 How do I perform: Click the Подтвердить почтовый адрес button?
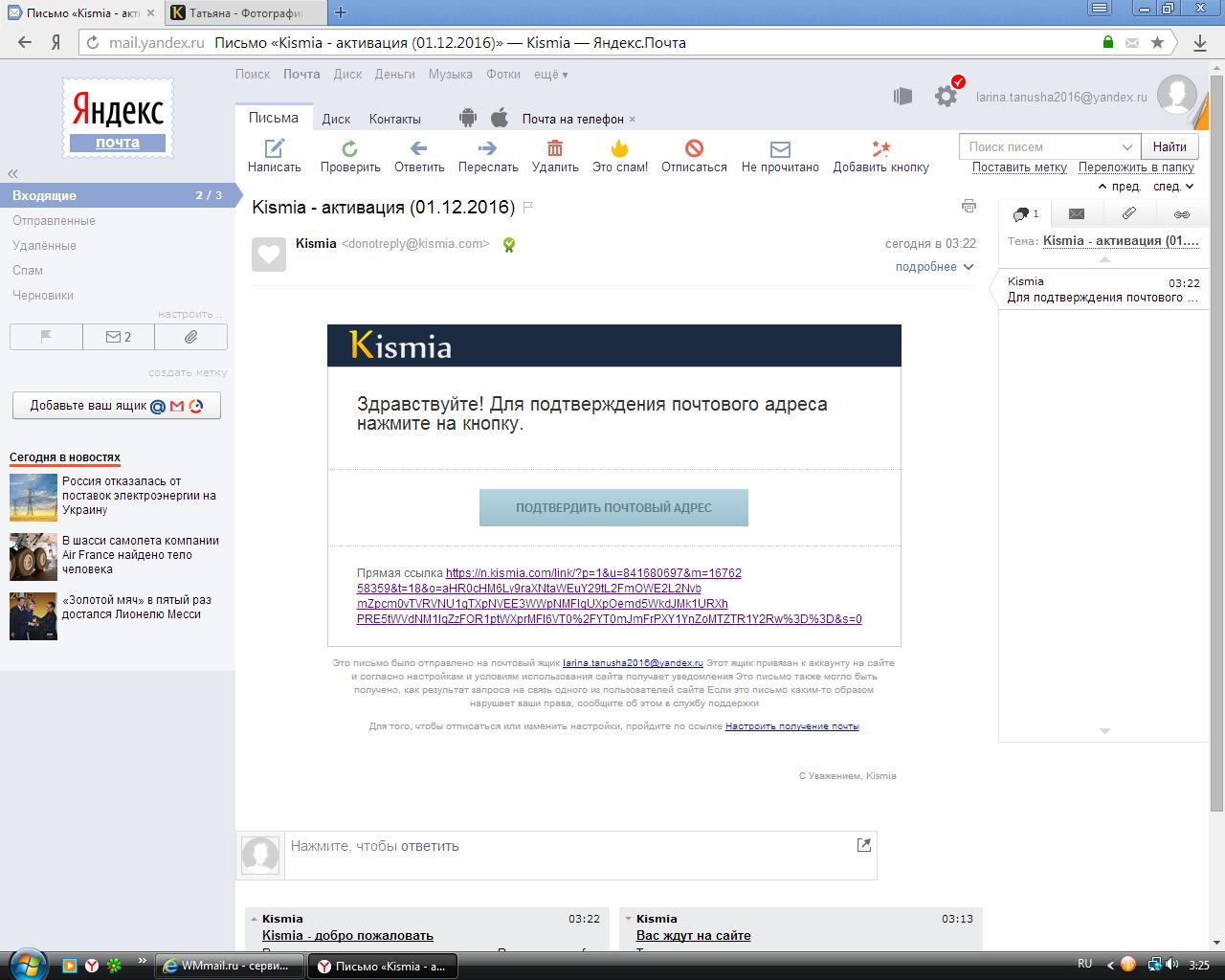click(613, 507)
